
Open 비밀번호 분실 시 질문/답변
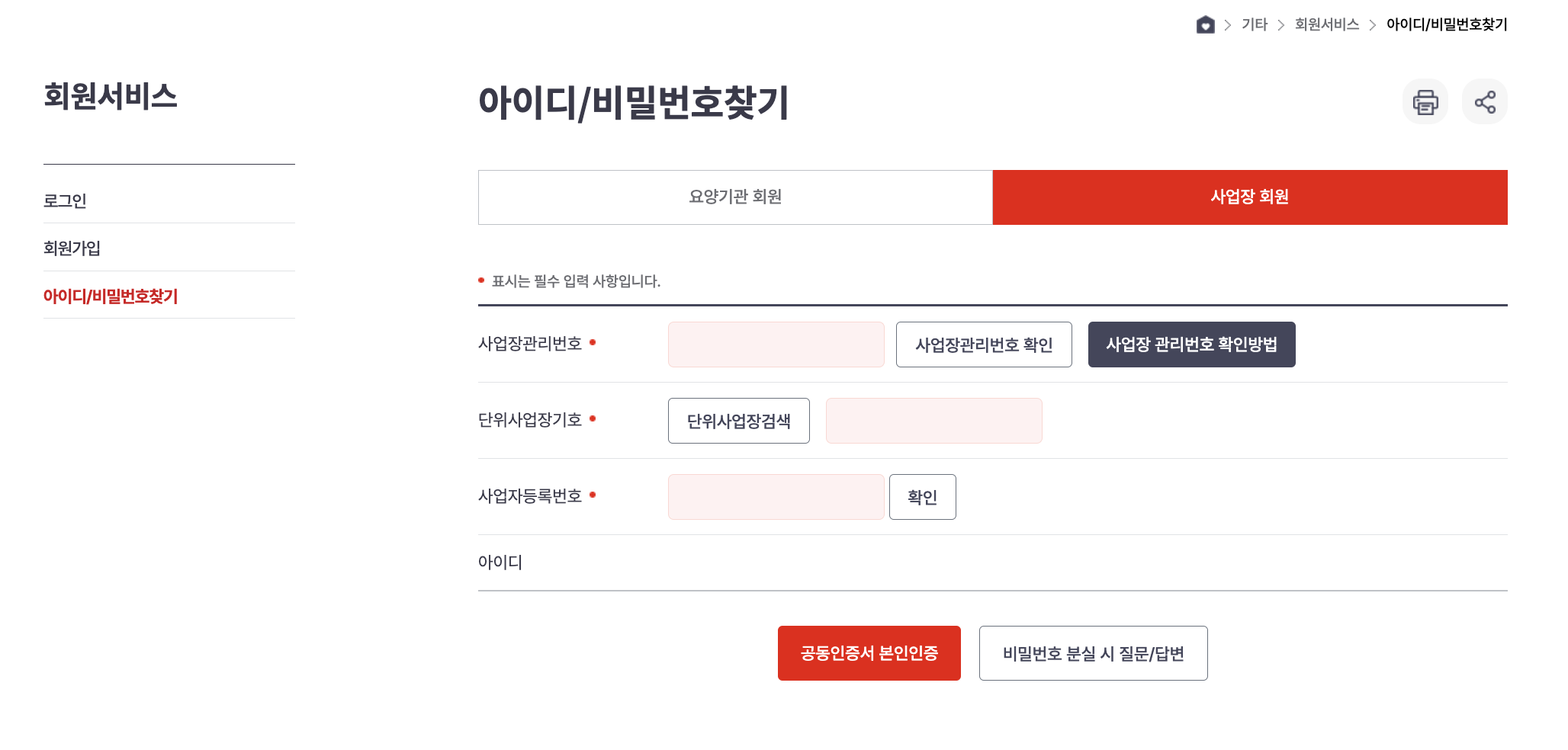(1093, 652)
